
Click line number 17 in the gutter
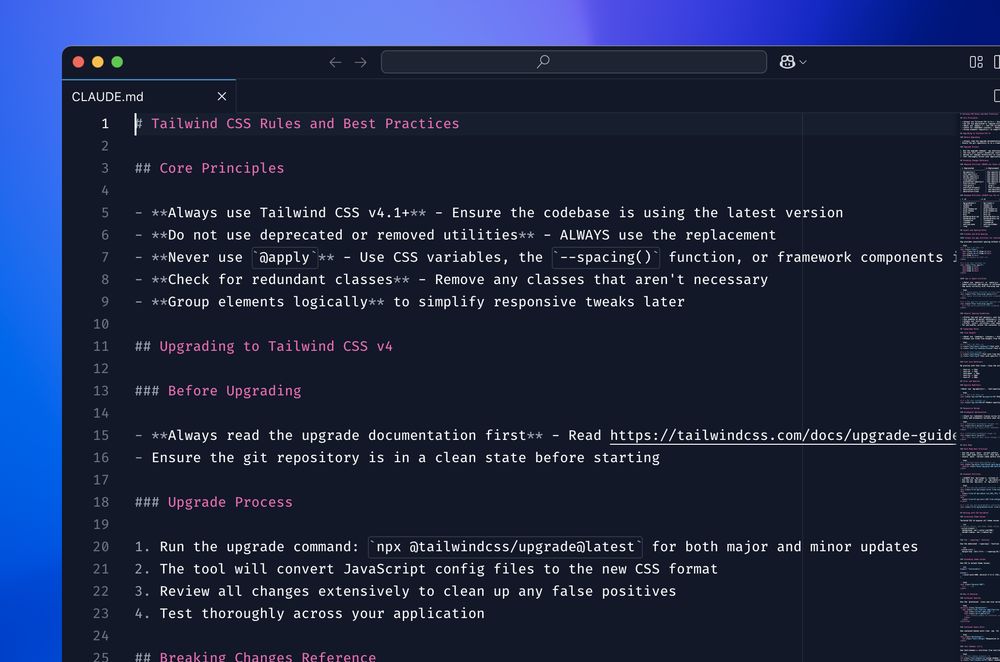coord(101,480)
